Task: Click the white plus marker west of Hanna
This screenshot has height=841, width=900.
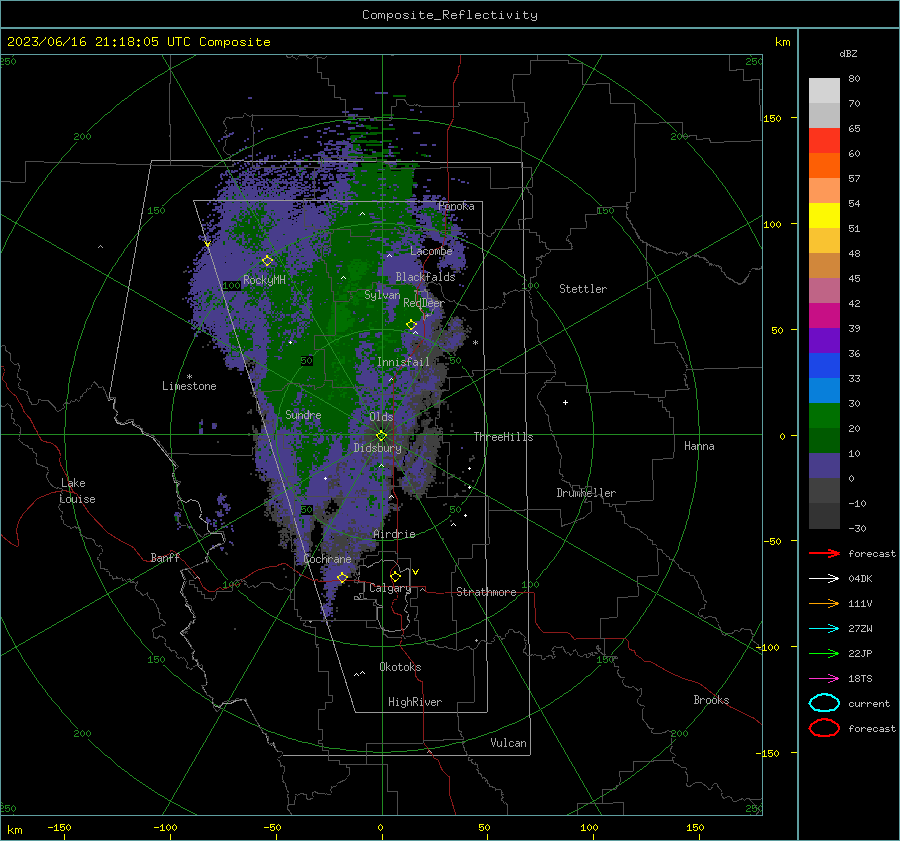Action: (565, 402)
